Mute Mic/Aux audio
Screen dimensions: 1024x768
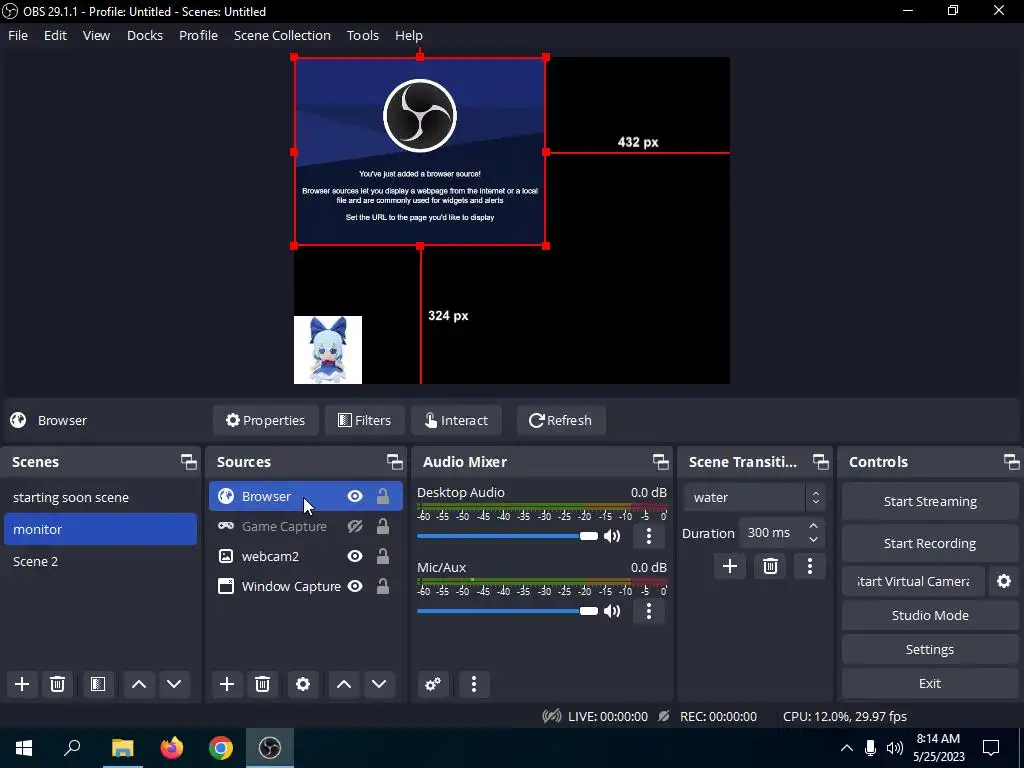pyautogui.click(x=612, y=611)
